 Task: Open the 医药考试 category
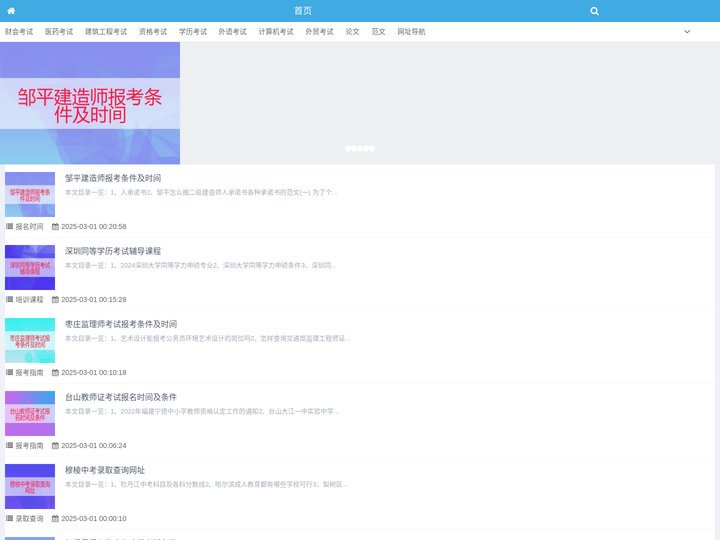coord(59,32)
